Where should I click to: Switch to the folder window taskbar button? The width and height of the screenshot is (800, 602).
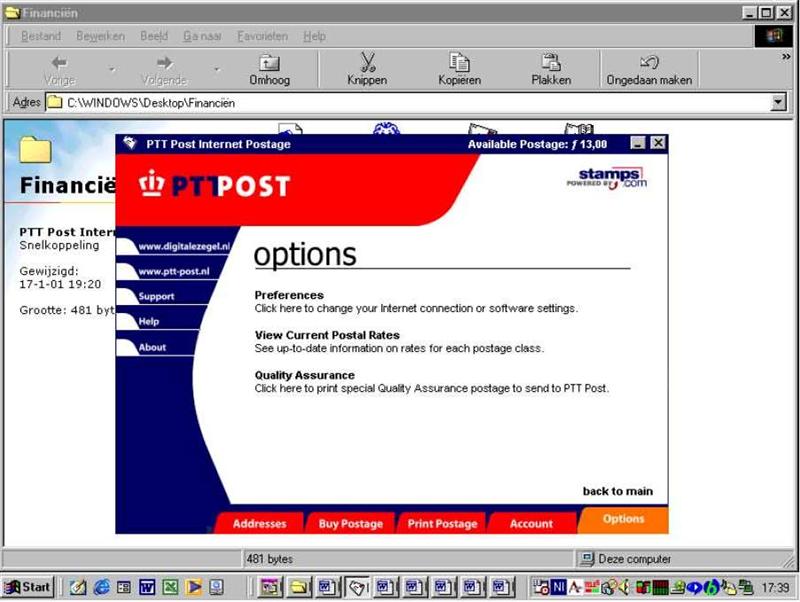click(298, 587)
